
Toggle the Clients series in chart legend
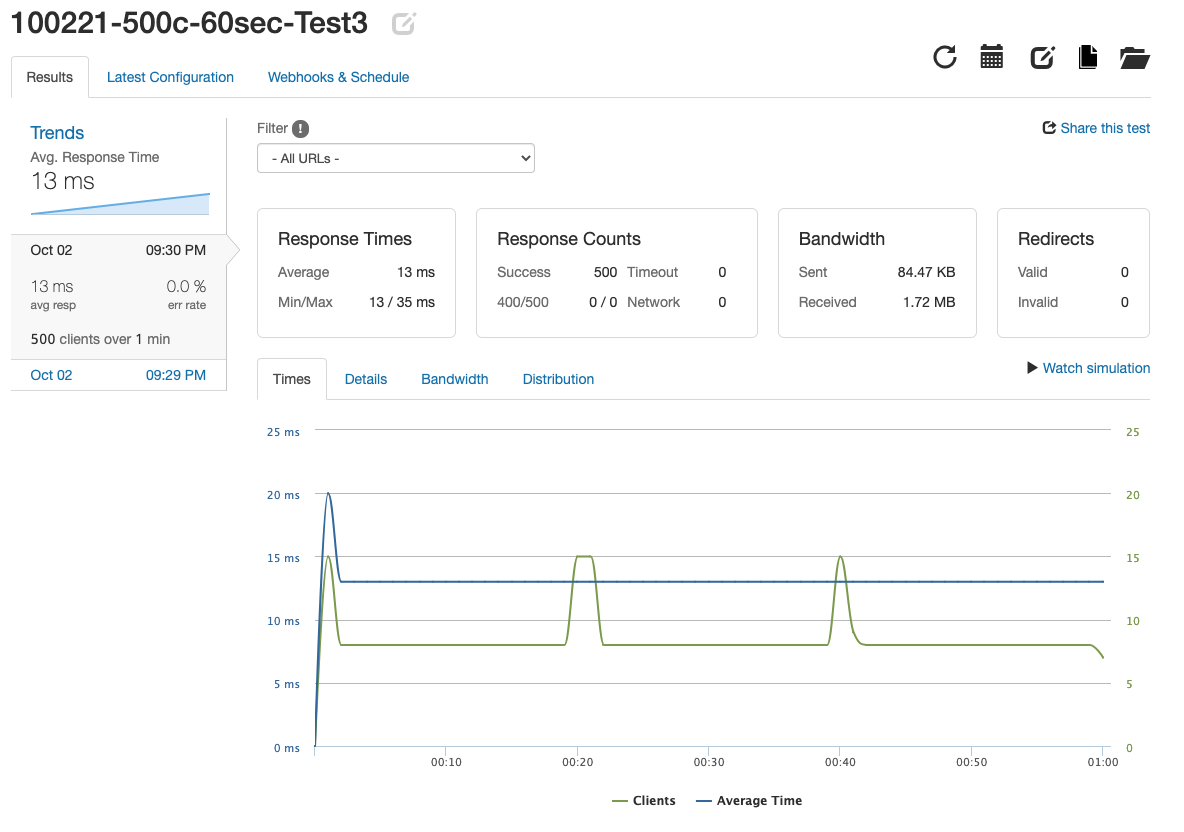[x=643, y=800]
